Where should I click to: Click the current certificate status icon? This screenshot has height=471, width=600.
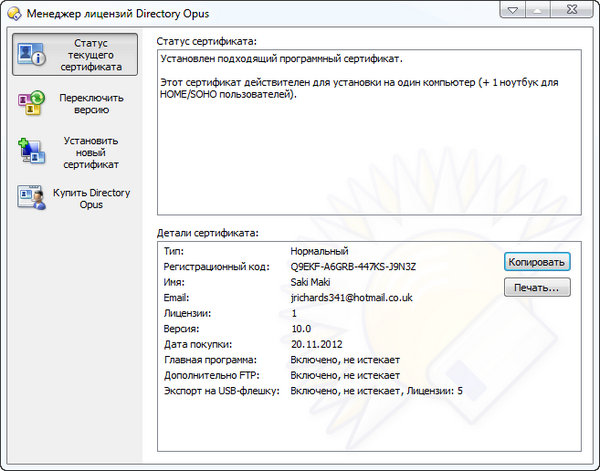pyautogui.click(x=32, y=55)
